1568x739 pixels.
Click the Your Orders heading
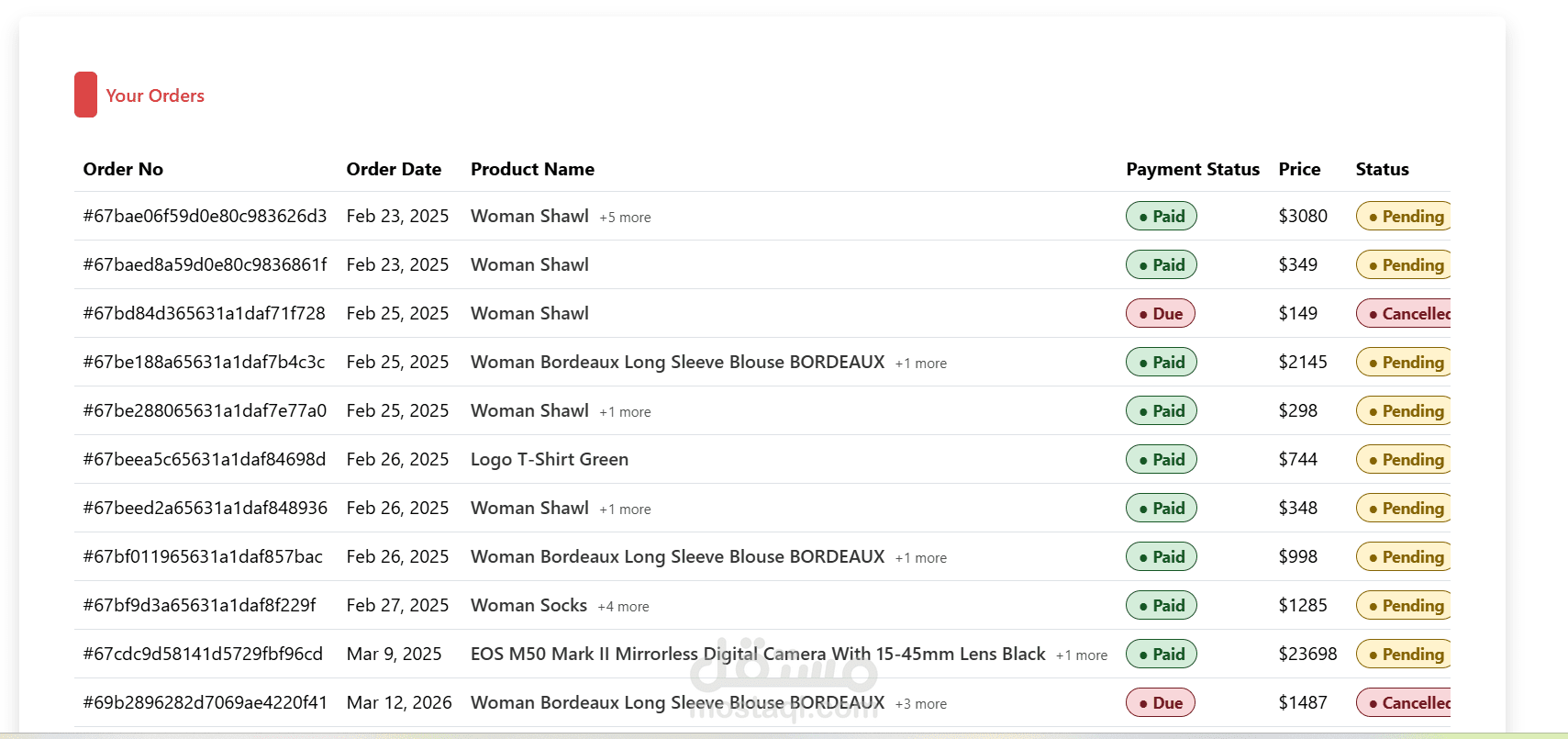pos(155,95)
